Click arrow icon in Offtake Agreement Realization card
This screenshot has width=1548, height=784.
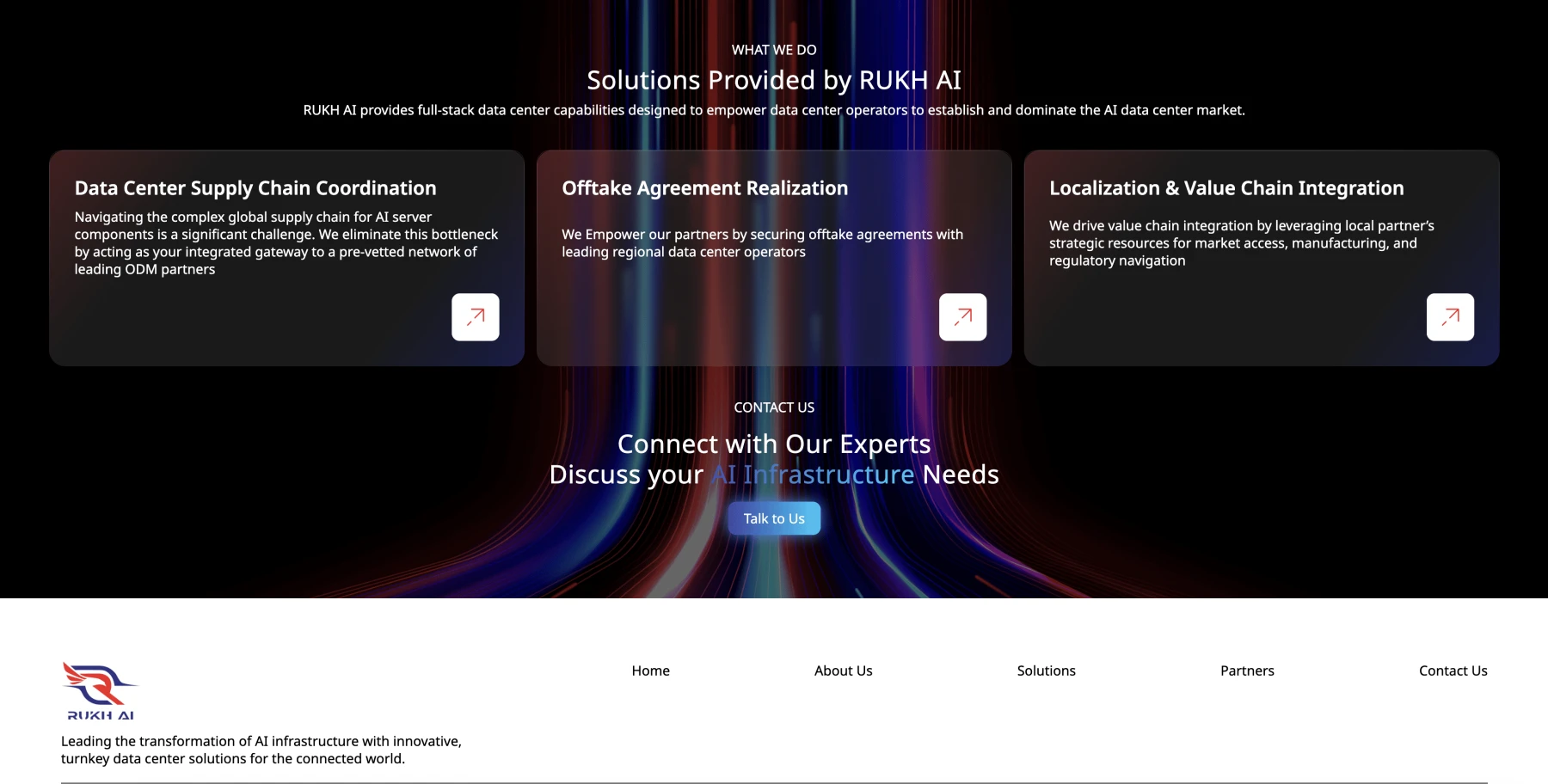pos(962,317)
